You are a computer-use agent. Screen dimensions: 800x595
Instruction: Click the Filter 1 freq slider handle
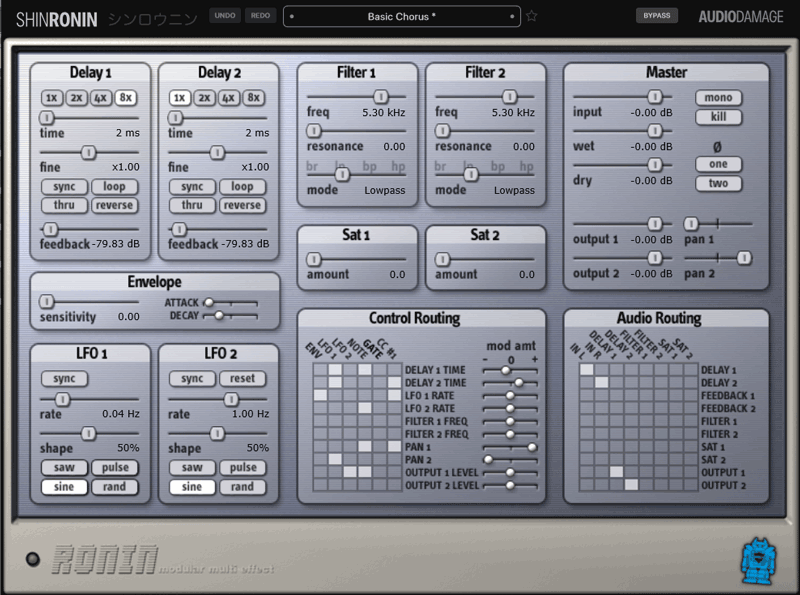381,96
